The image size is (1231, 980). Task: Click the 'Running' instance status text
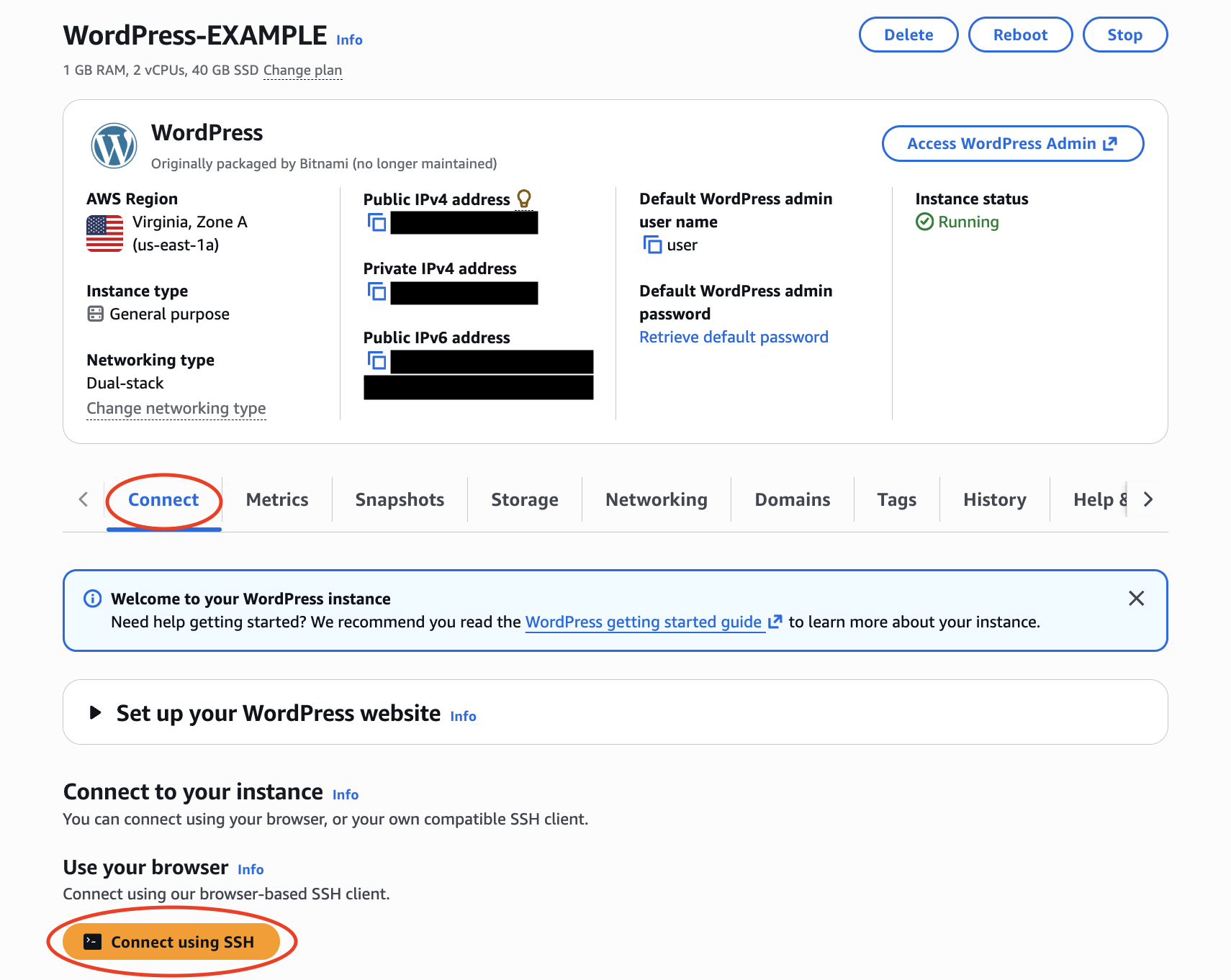click(968, 222)
